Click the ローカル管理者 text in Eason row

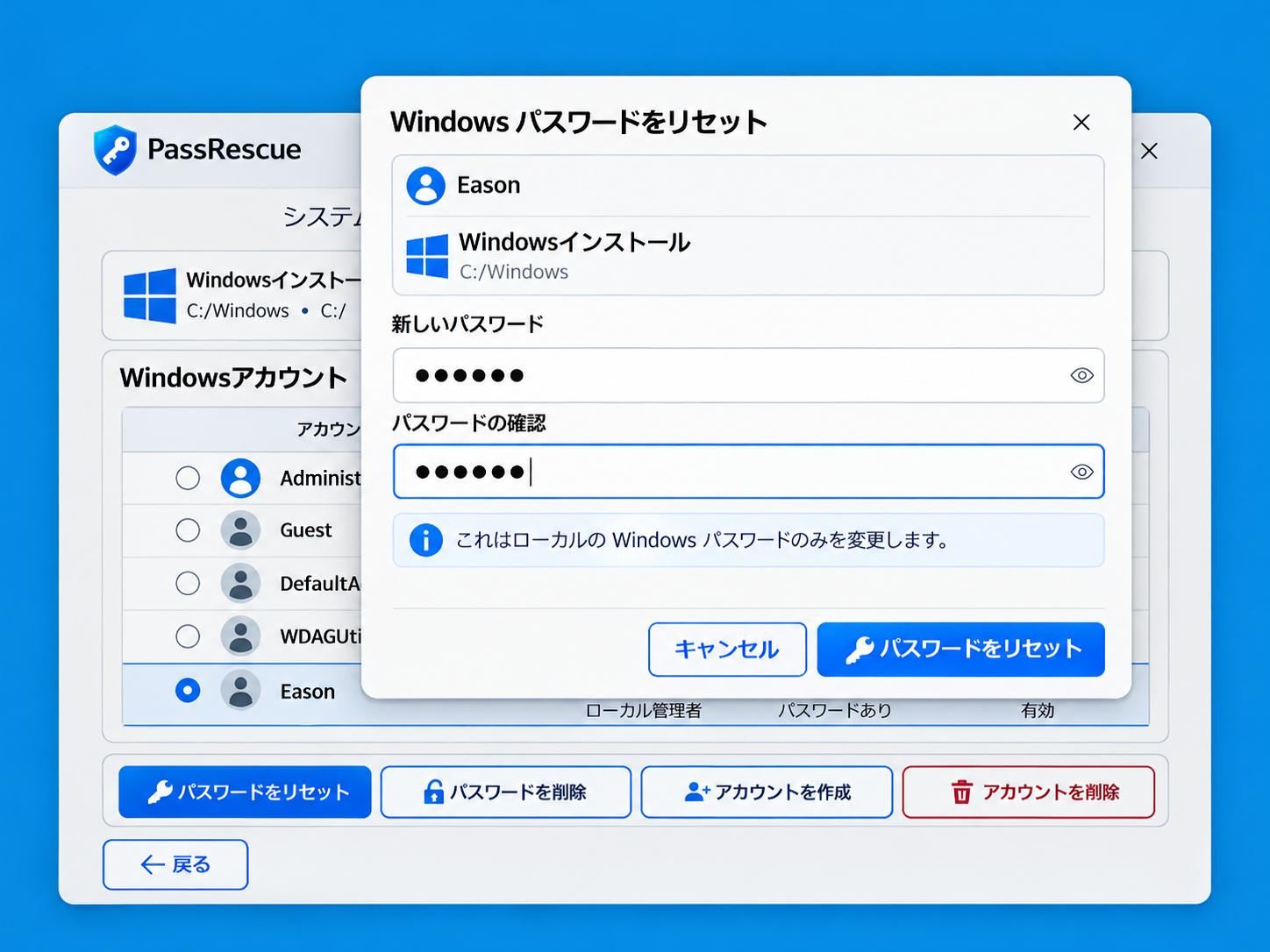[x=644, y=711]
